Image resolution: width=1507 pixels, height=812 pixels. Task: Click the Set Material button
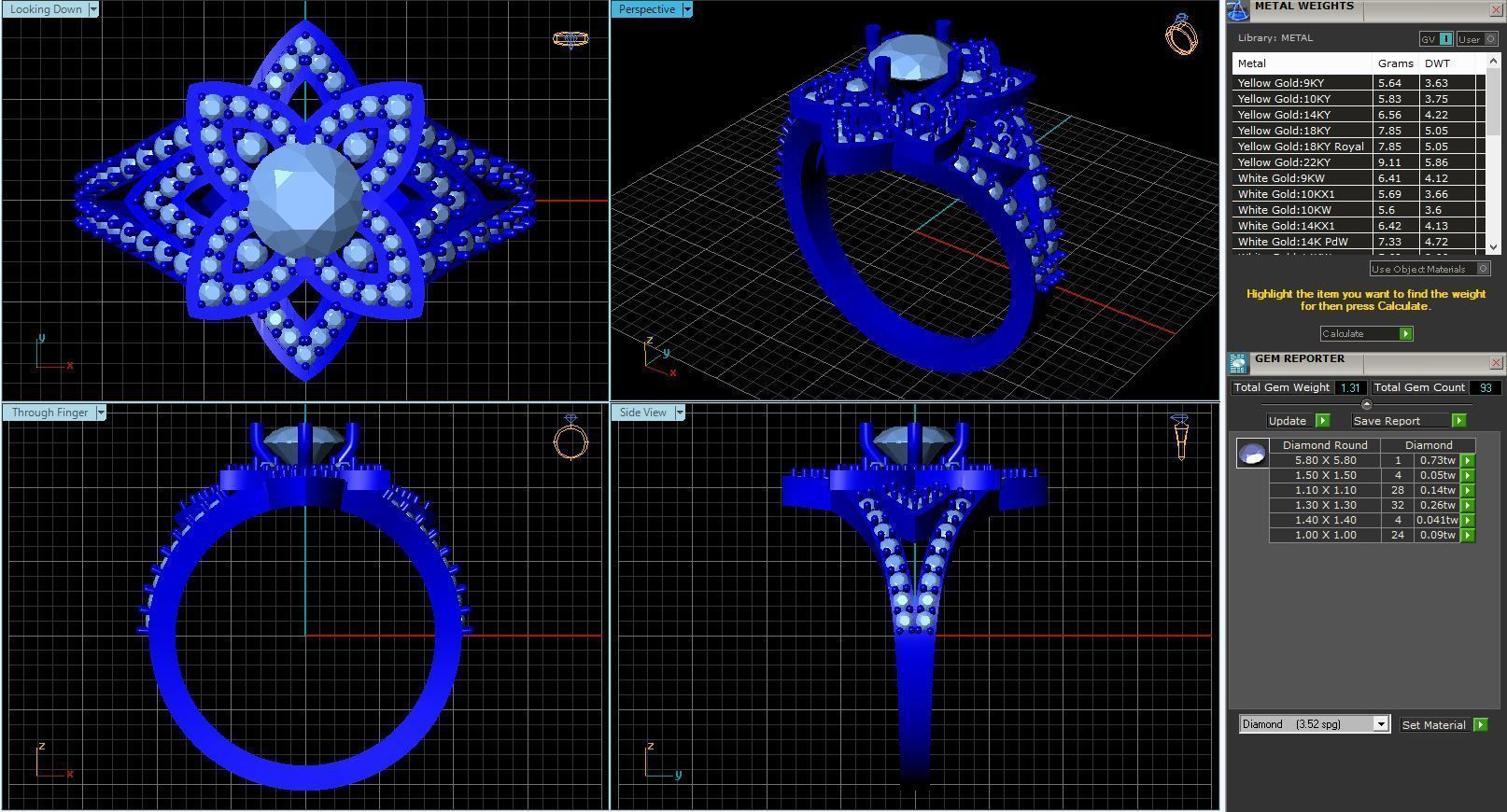1443,725
